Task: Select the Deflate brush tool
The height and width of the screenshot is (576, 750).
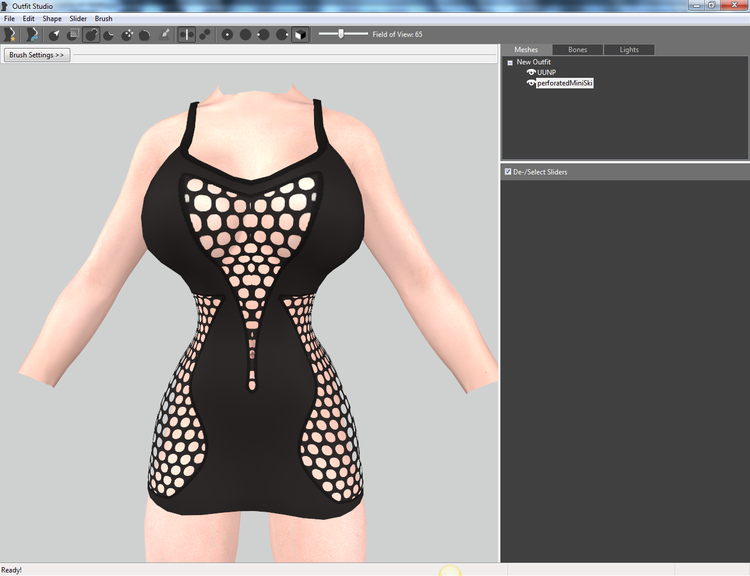Action: 109,34
